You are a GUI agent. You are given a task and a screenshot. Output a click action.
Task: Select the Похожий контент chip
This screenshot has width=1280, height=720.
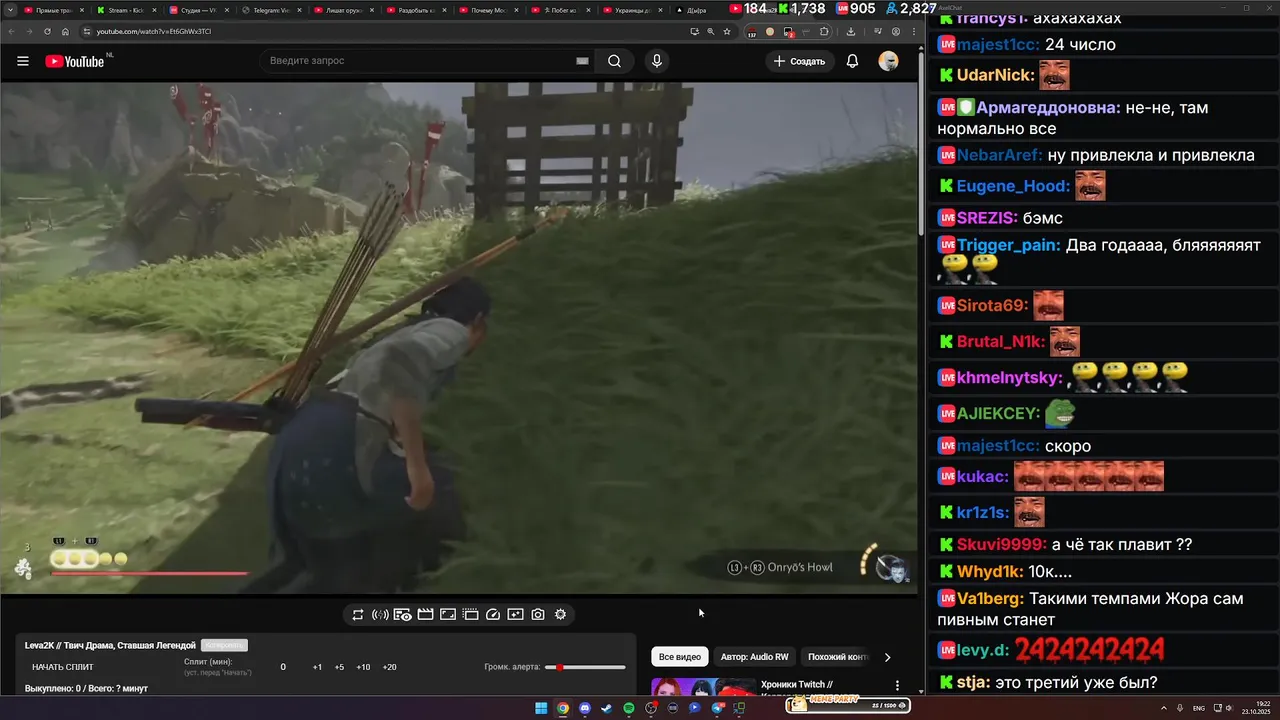pos(838,657)
